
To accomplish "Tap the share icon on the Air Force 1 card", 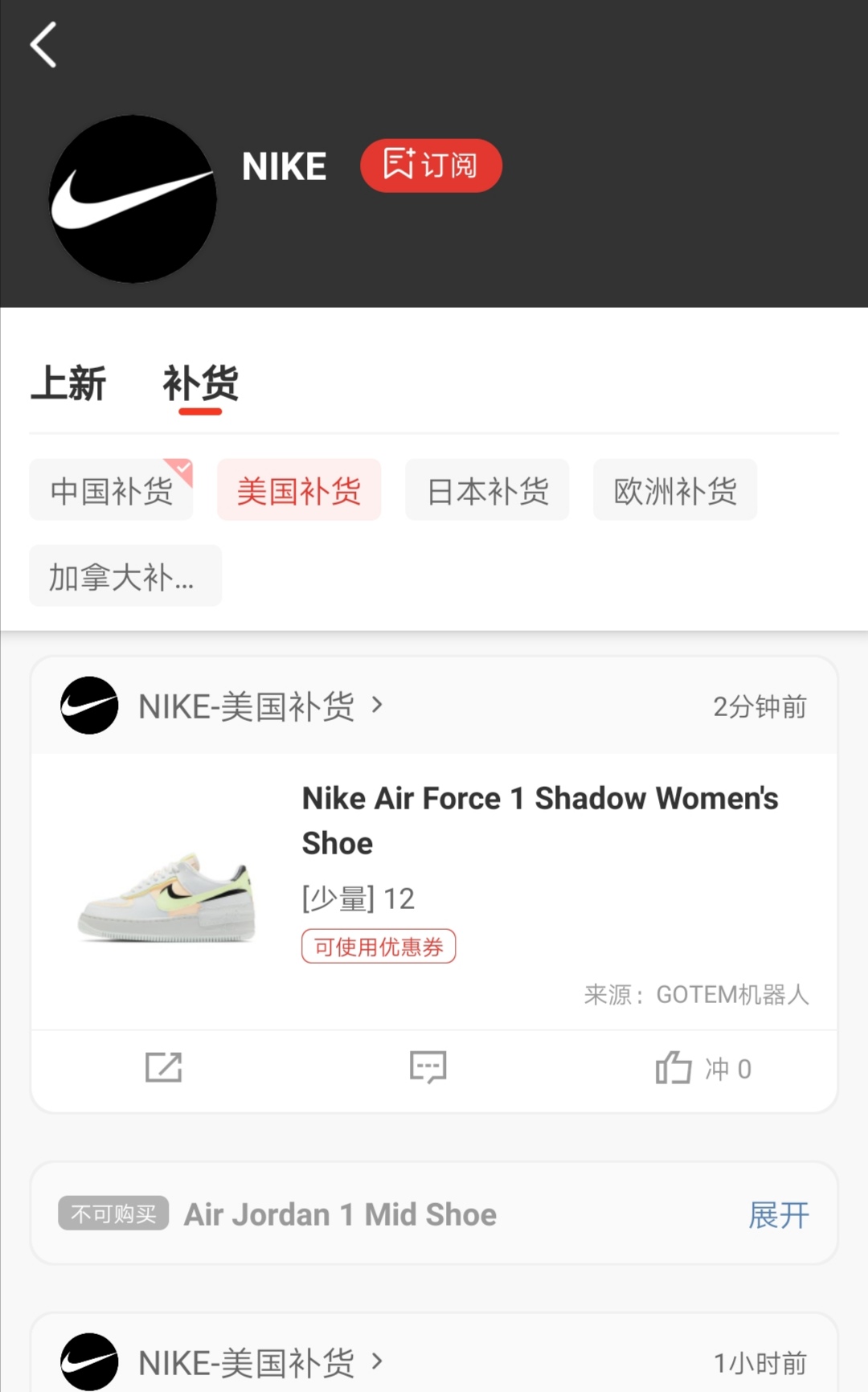I will click(164, 1067).
